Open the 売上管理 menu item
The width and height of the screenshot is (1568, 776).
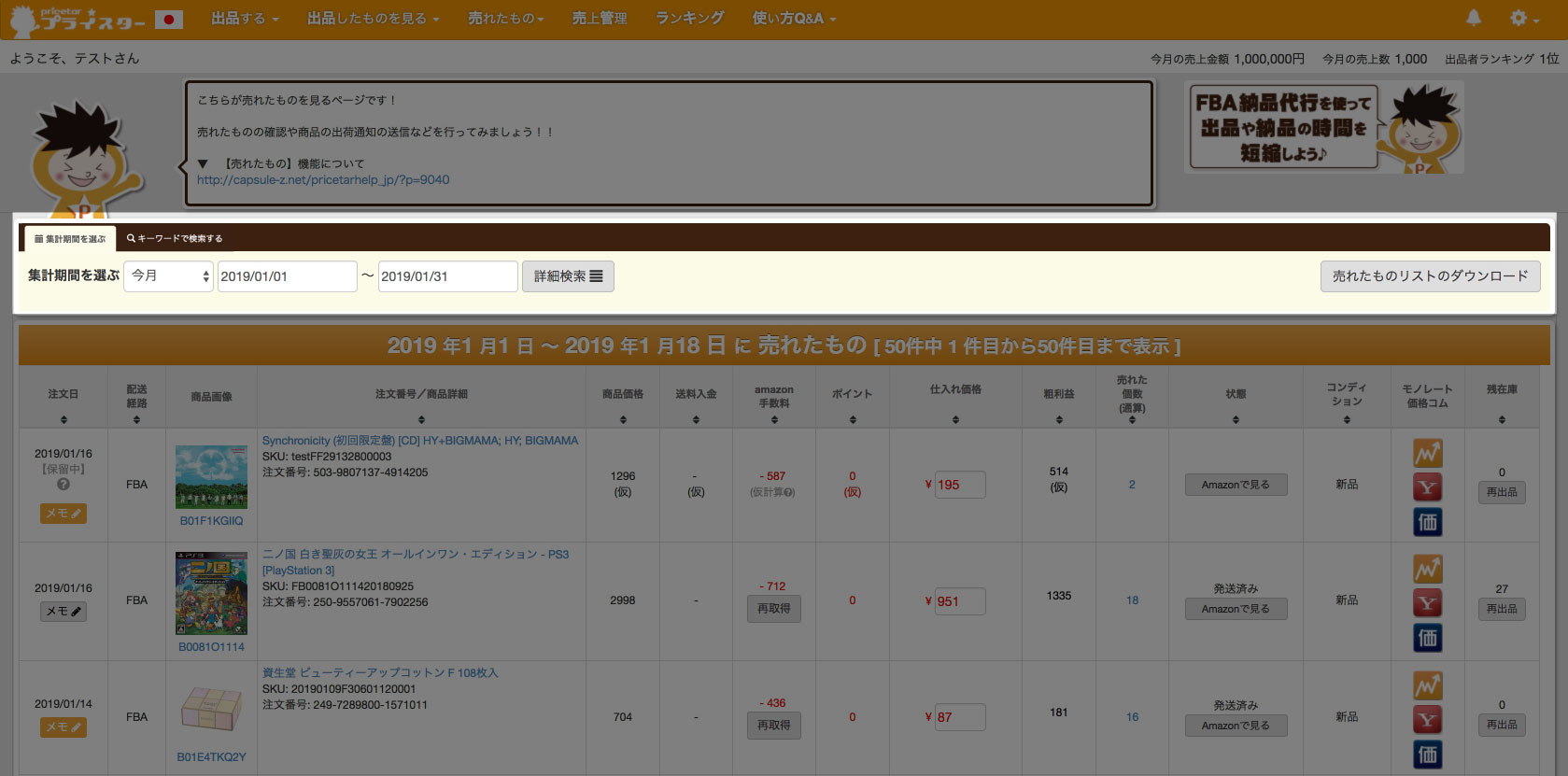(x=600, y=19)
